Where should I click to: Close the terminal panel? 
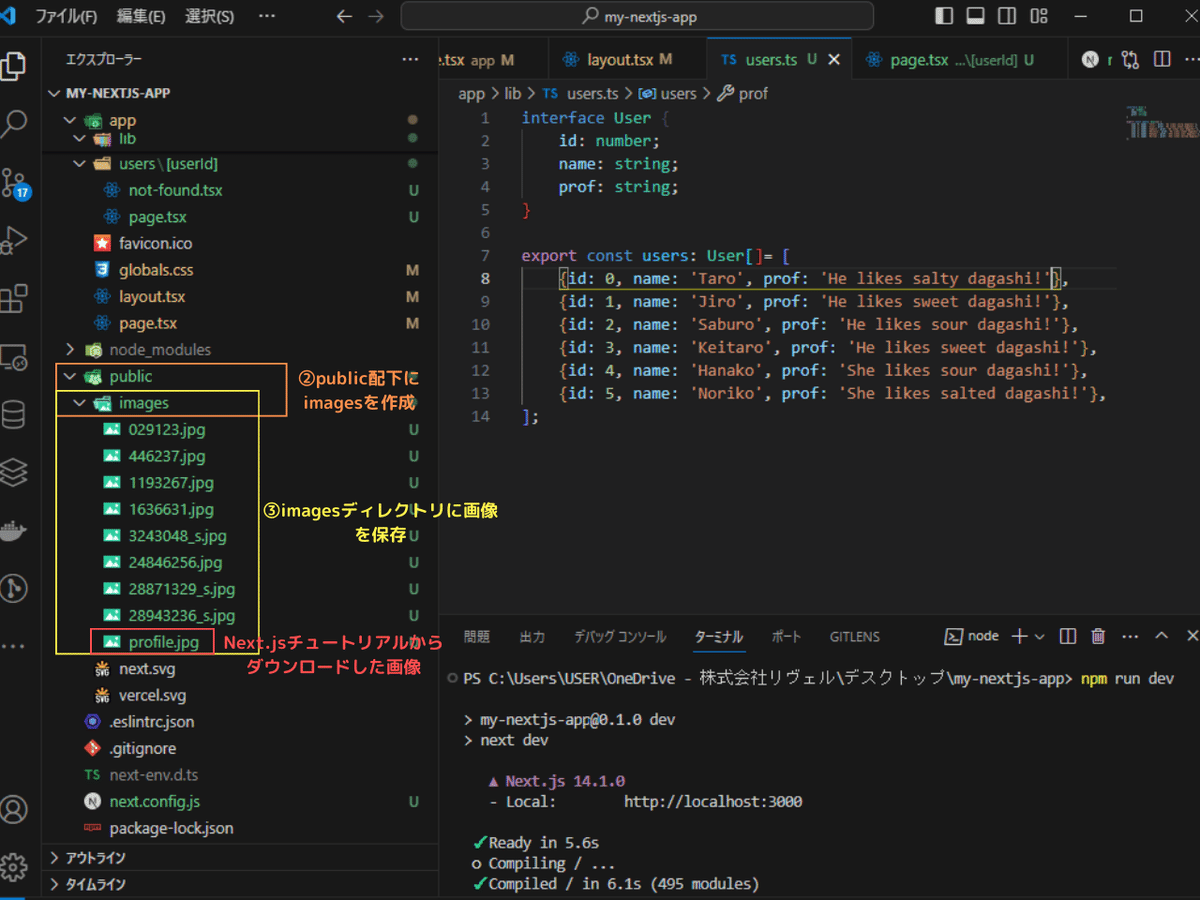click(x=1192, y=636)
